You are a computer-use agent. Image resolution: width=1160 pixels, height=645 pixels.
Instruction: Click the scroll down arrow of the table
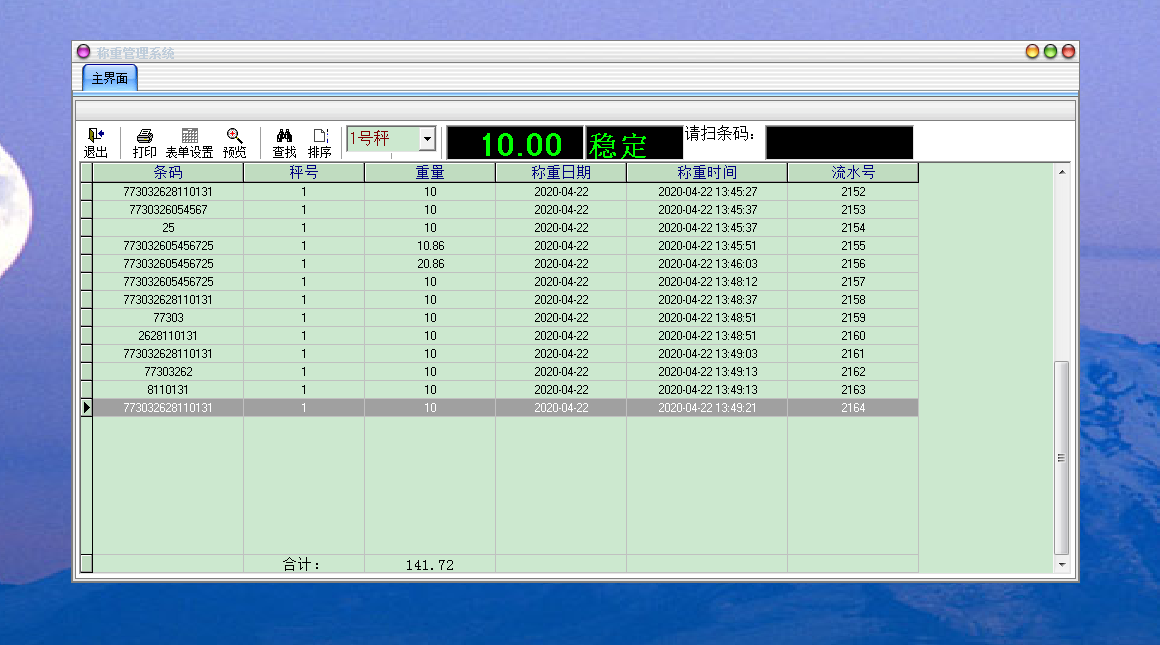click(x=1062, y=564)
